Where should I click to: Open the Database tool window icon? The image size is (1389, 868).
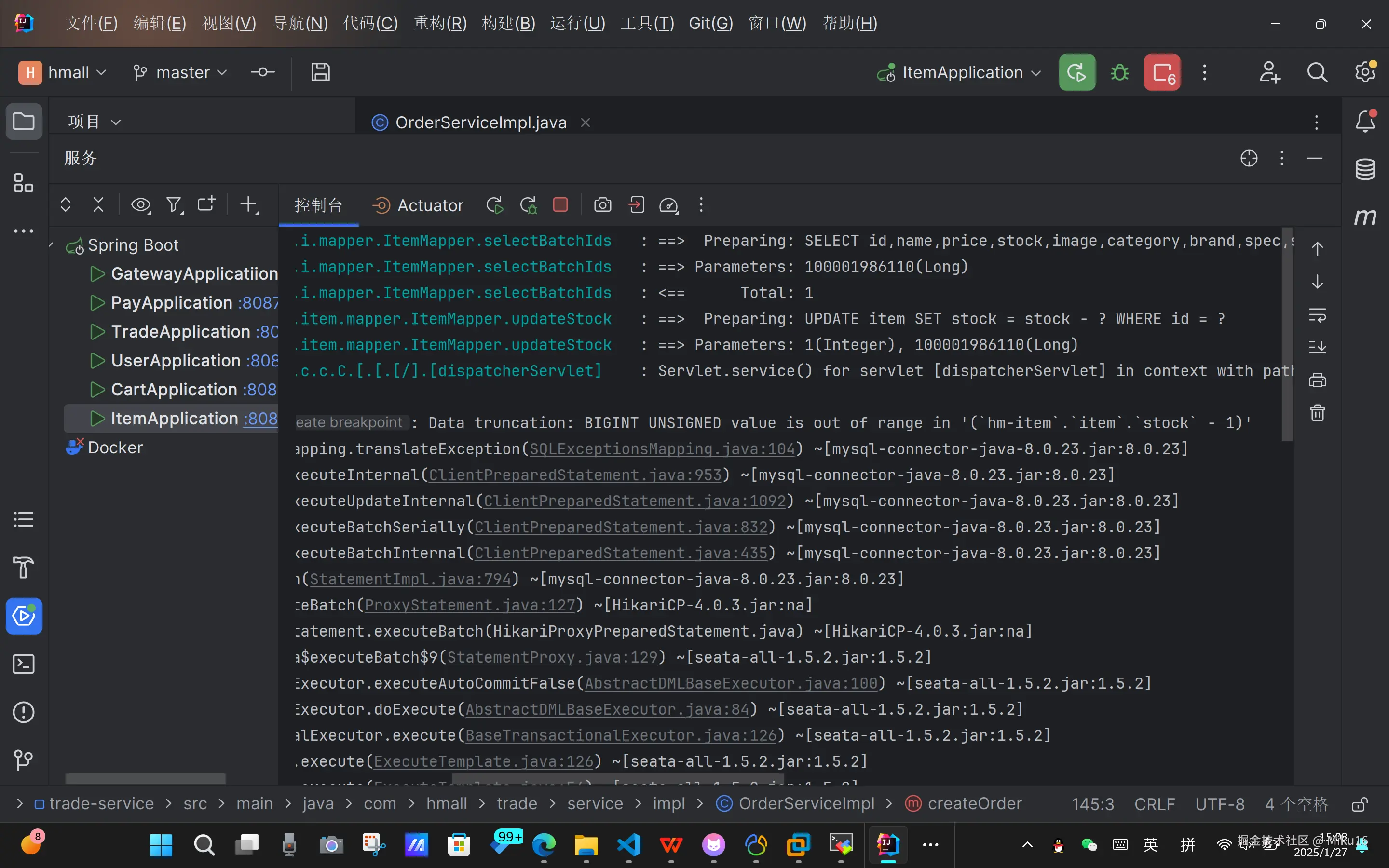tap(1365, 169)
